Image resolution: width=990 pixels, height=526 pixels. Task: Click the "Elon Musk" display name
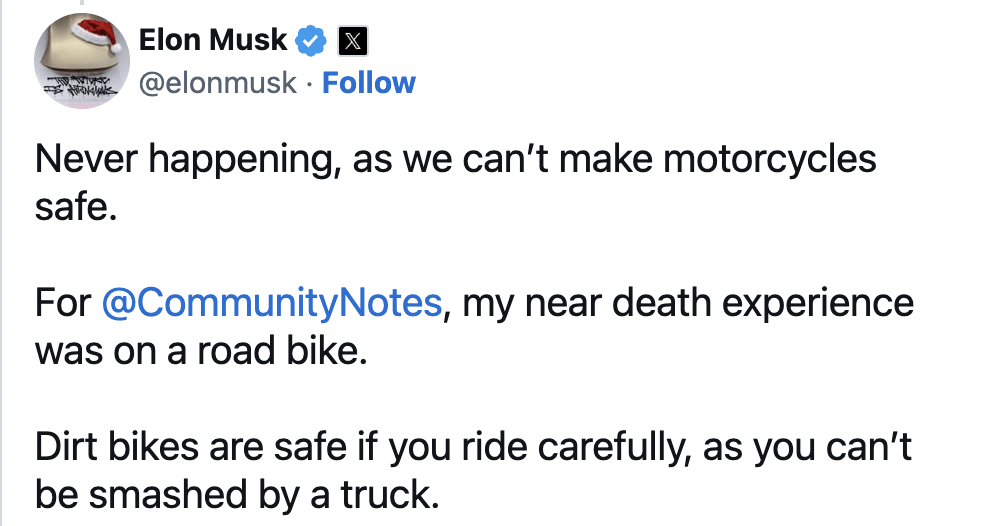tap(213, 40)
